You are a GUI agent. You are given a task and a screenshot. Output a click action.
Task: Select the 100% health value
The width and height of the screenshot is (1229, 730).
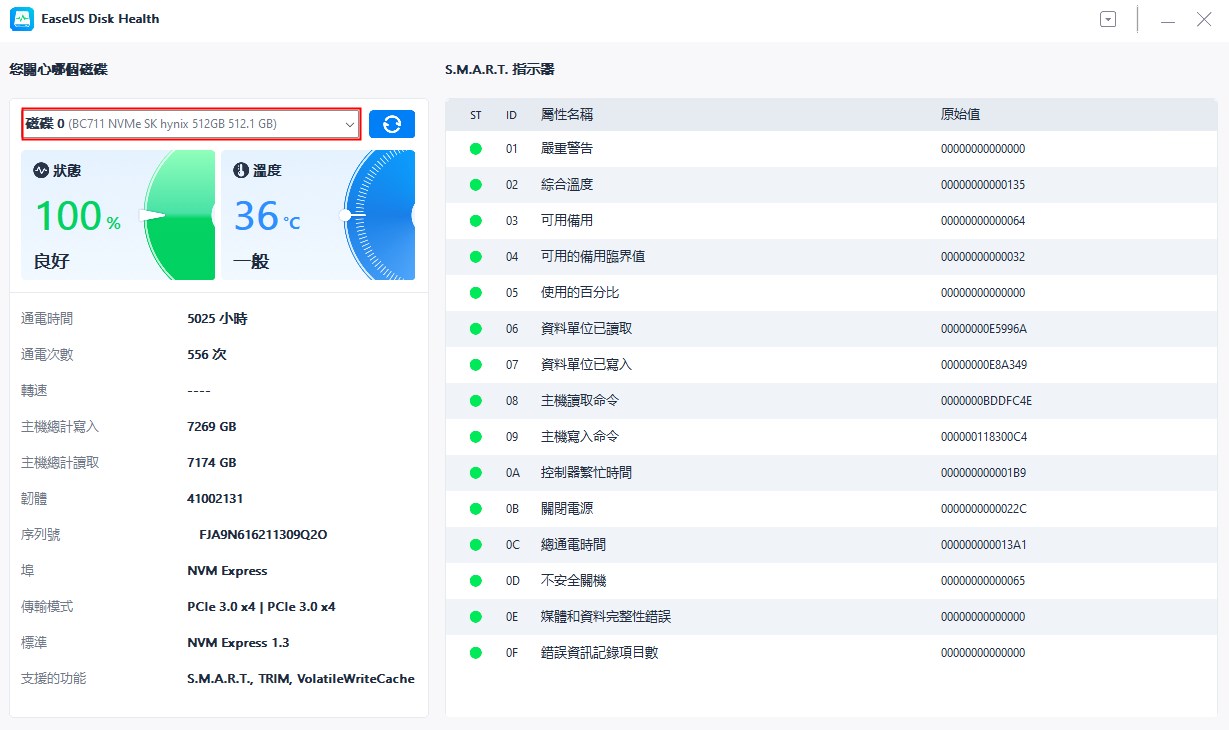tap(77, 216)
